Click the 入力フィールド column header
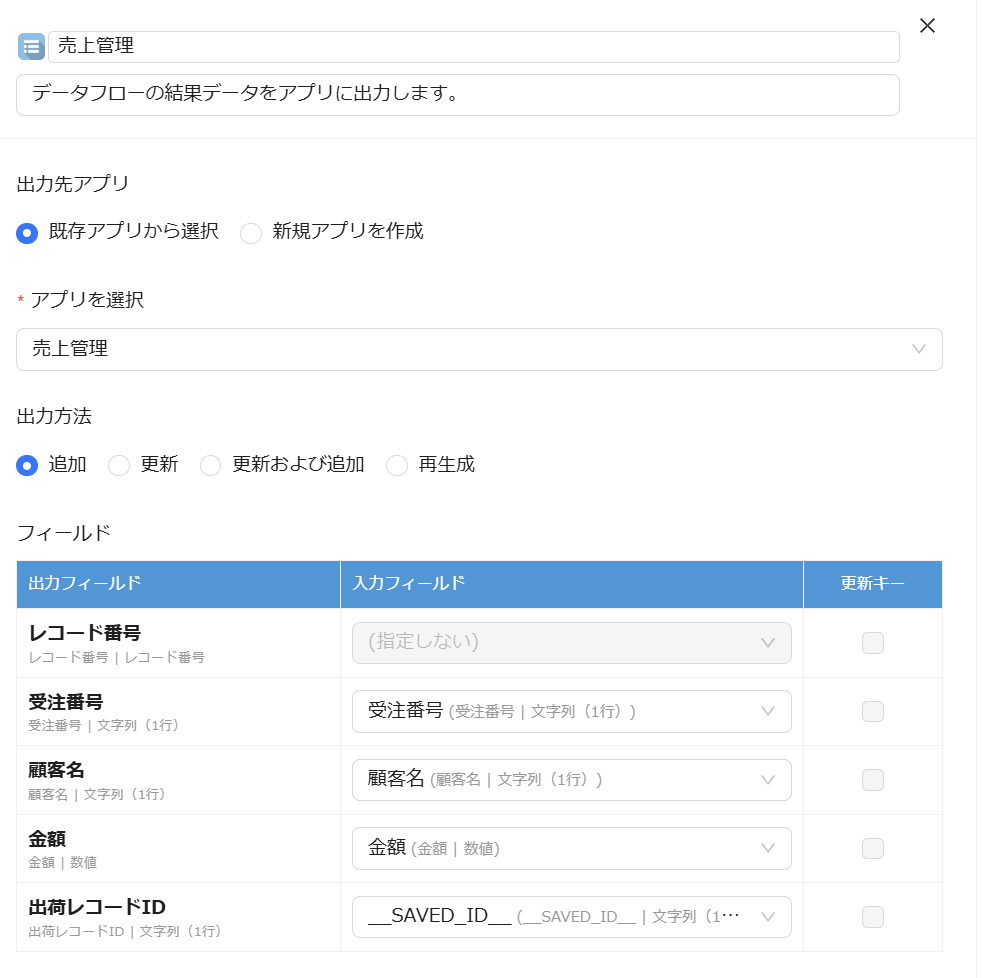This screenshot has height=978, width=982. [x=572, y=584]
